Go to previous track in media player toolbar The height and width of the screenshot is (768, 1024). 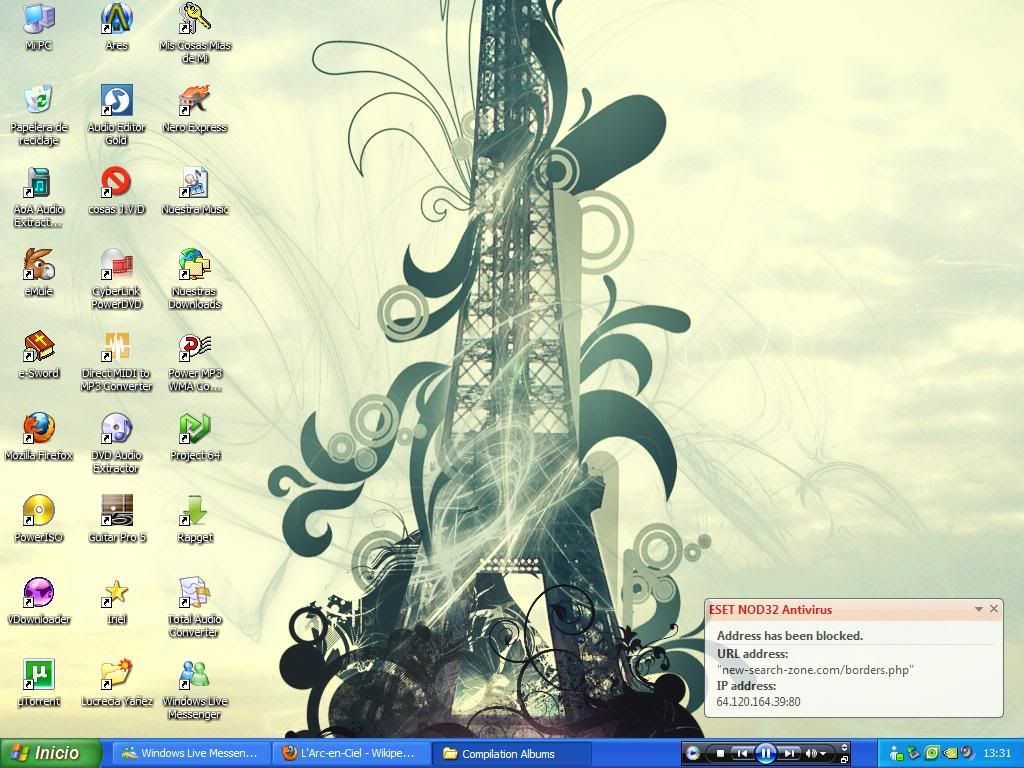coord(742,753)
